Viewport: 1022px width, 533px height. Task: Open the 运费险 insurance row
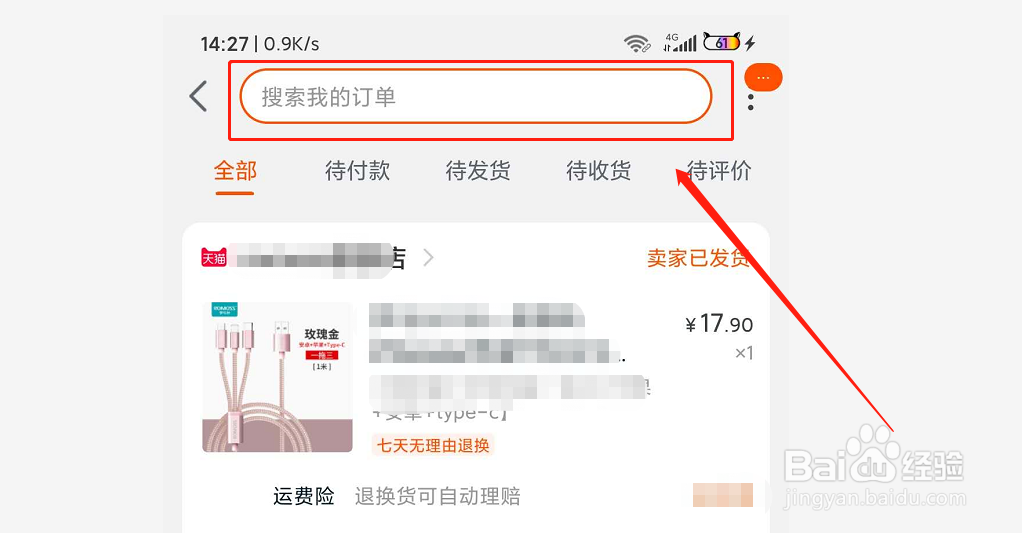coord(476,497)
